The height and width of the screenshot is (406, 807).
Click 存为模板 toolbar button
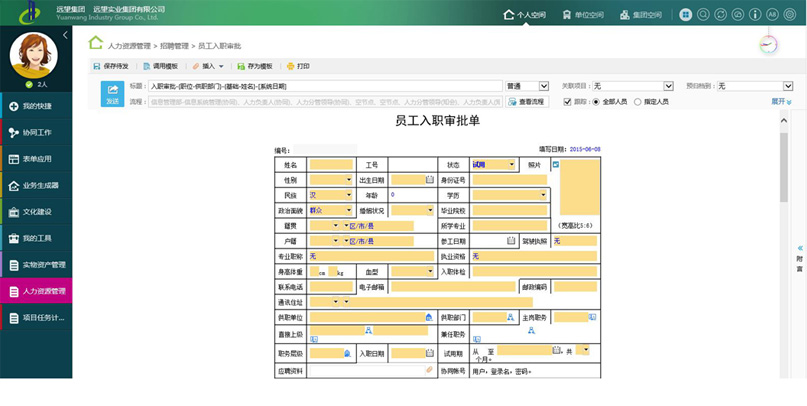coord(255,66)
